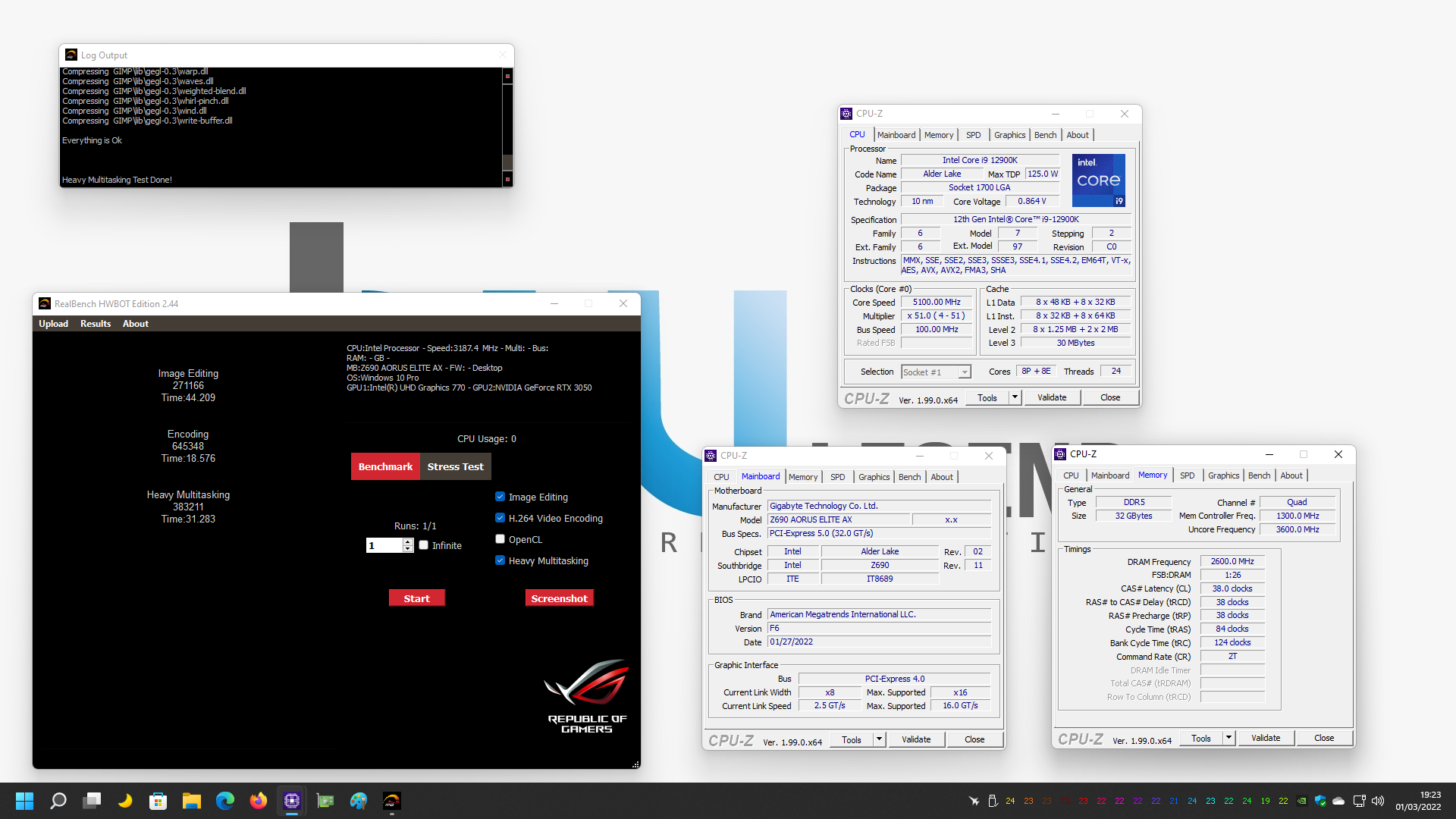Click the 'Everything is Ok' log line

(92, 140)
